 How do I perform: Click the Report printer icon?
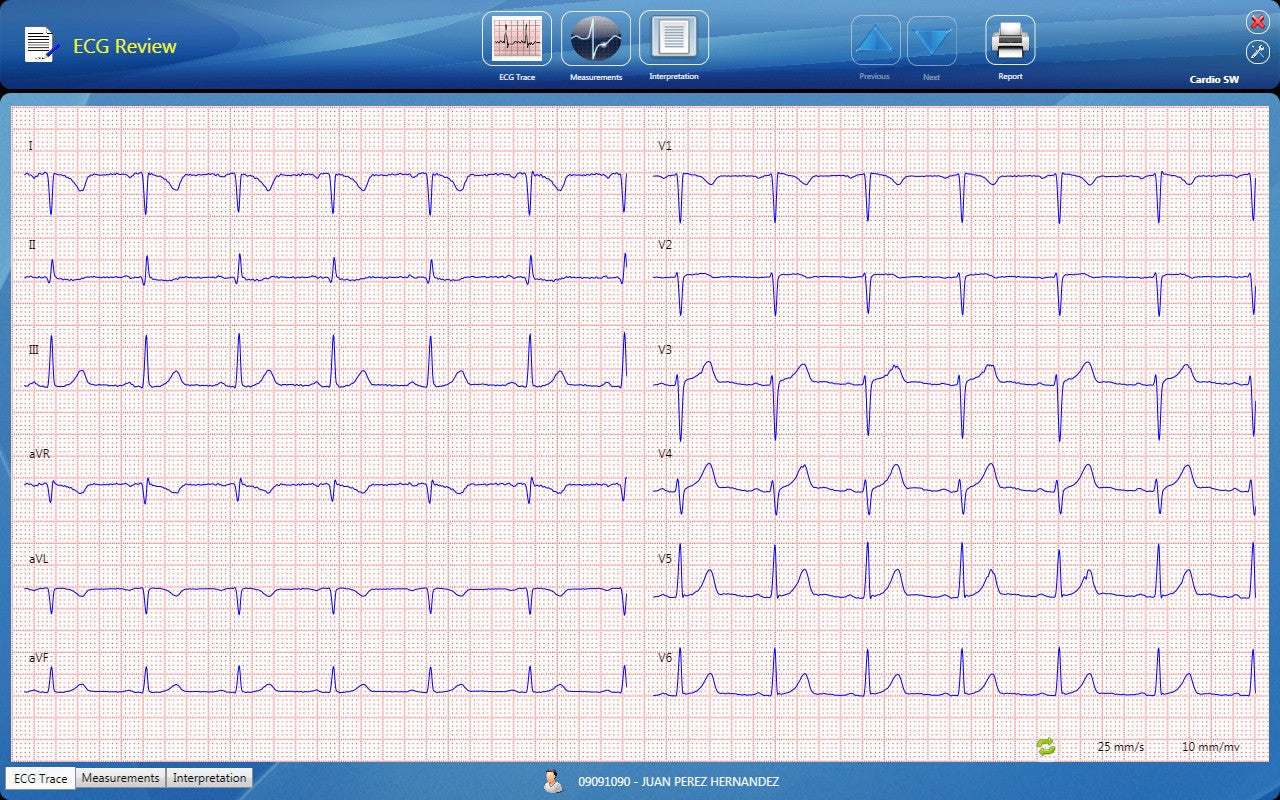[1010, 41]
